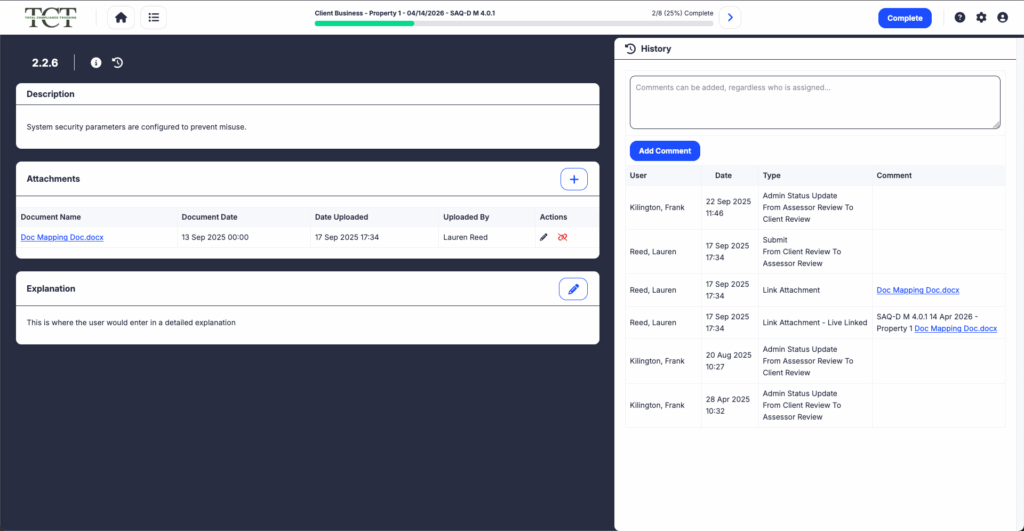Advance to next requirement with arrow button

(730, 17)
